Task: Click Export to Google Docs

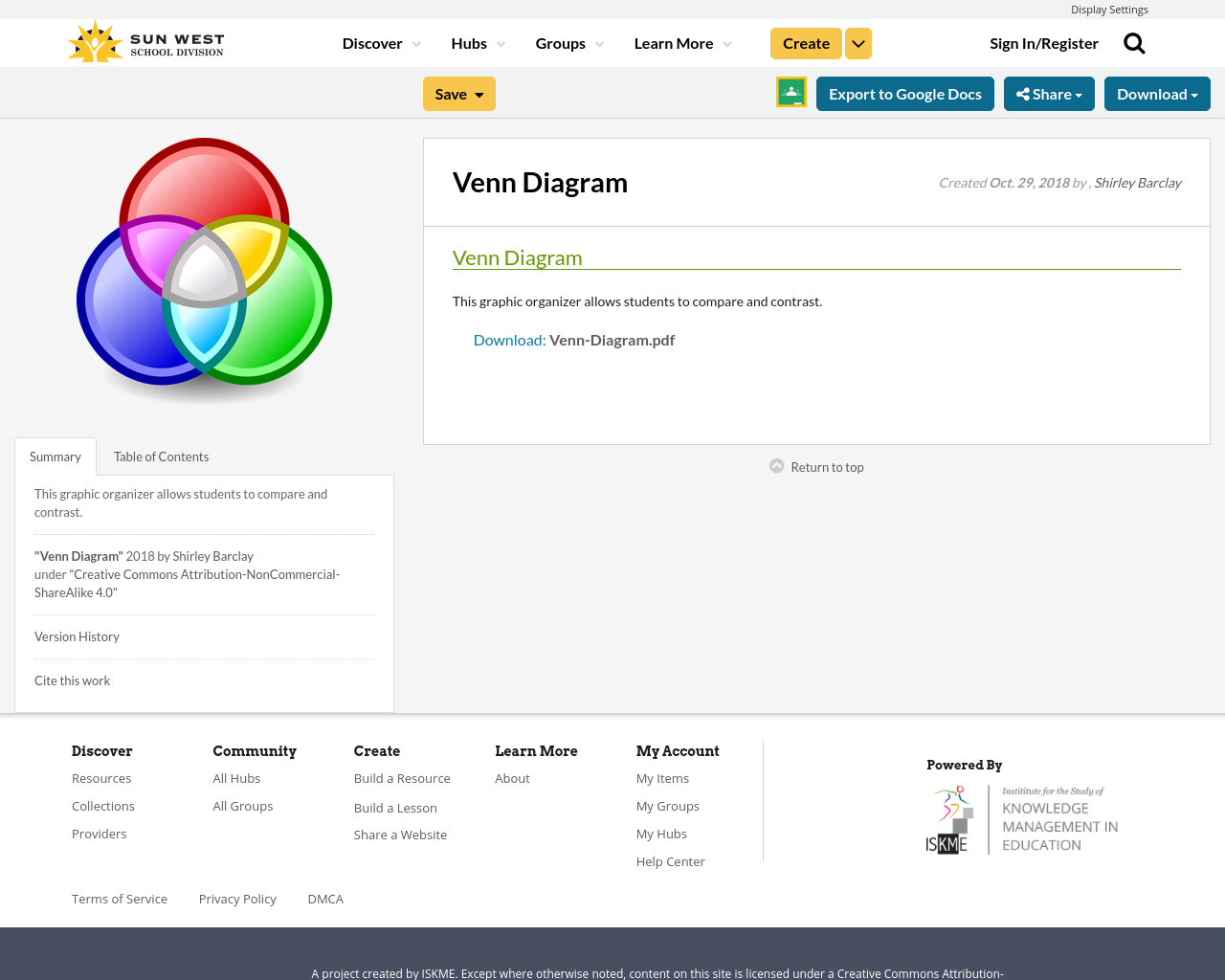Action: click(904, 93)
